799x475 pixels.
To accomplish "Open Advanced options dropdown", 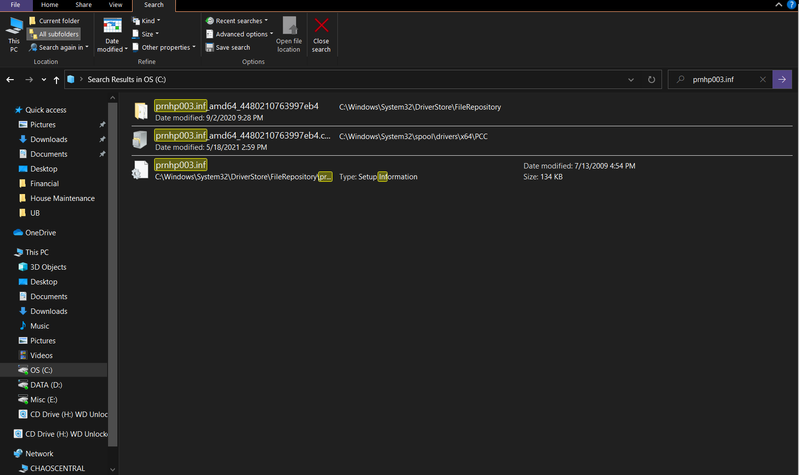I will (x=239, y=34).
